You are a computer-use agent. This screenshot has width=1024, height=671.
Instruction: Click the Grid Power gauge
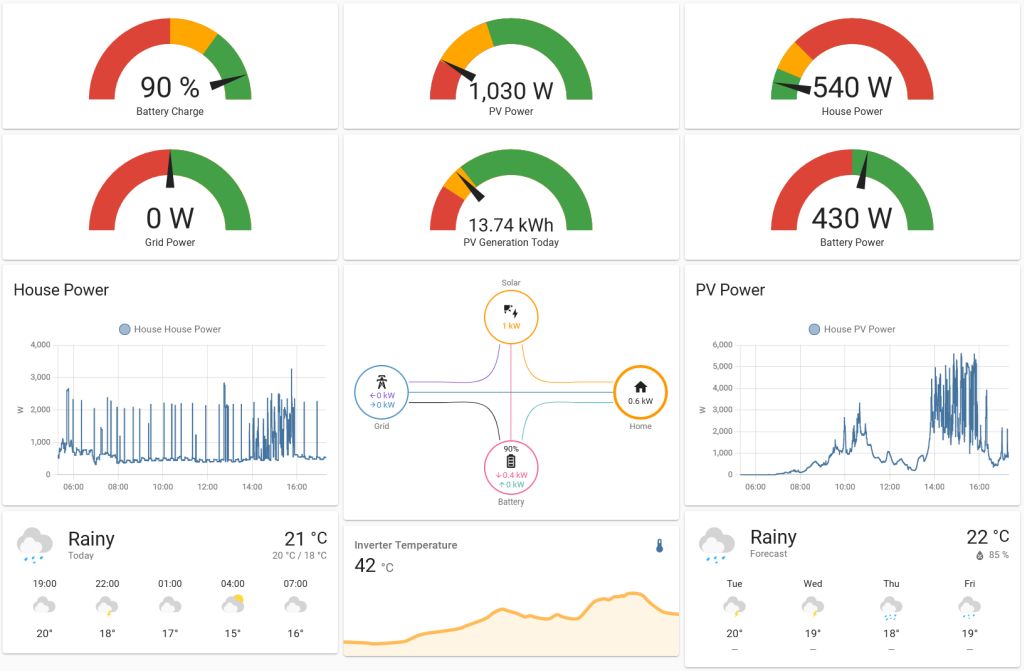pyautogui.click(x=170, y=197)
